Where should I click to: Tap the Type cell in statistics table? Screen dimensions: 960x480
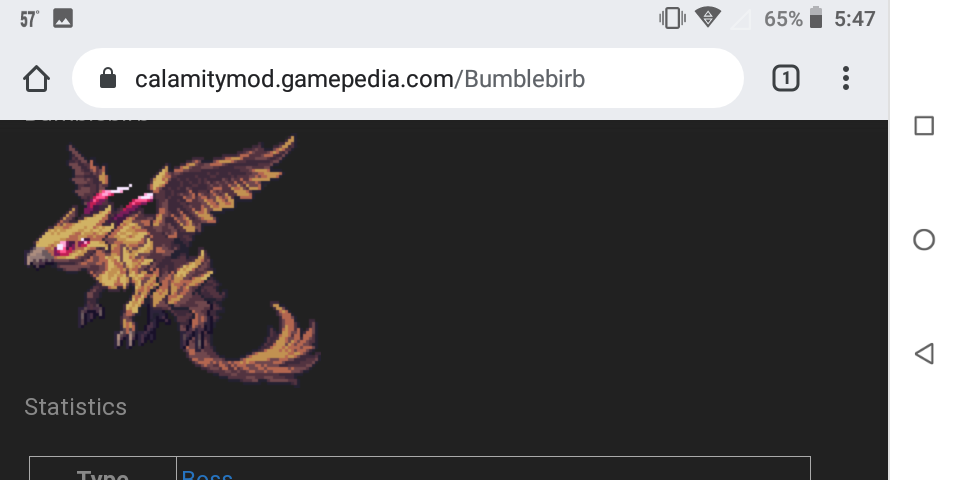tap(102, 473)
